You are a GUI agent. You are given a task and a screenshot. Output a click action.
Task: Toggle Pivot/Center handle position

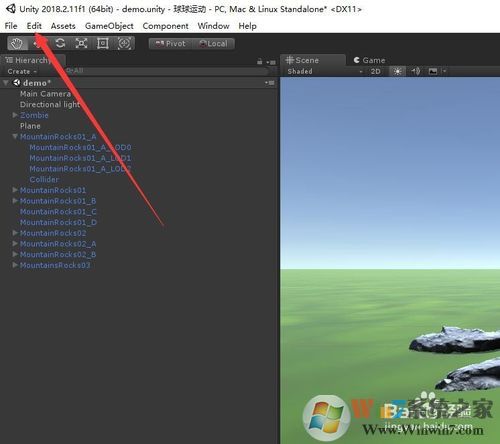coord(170,44)
